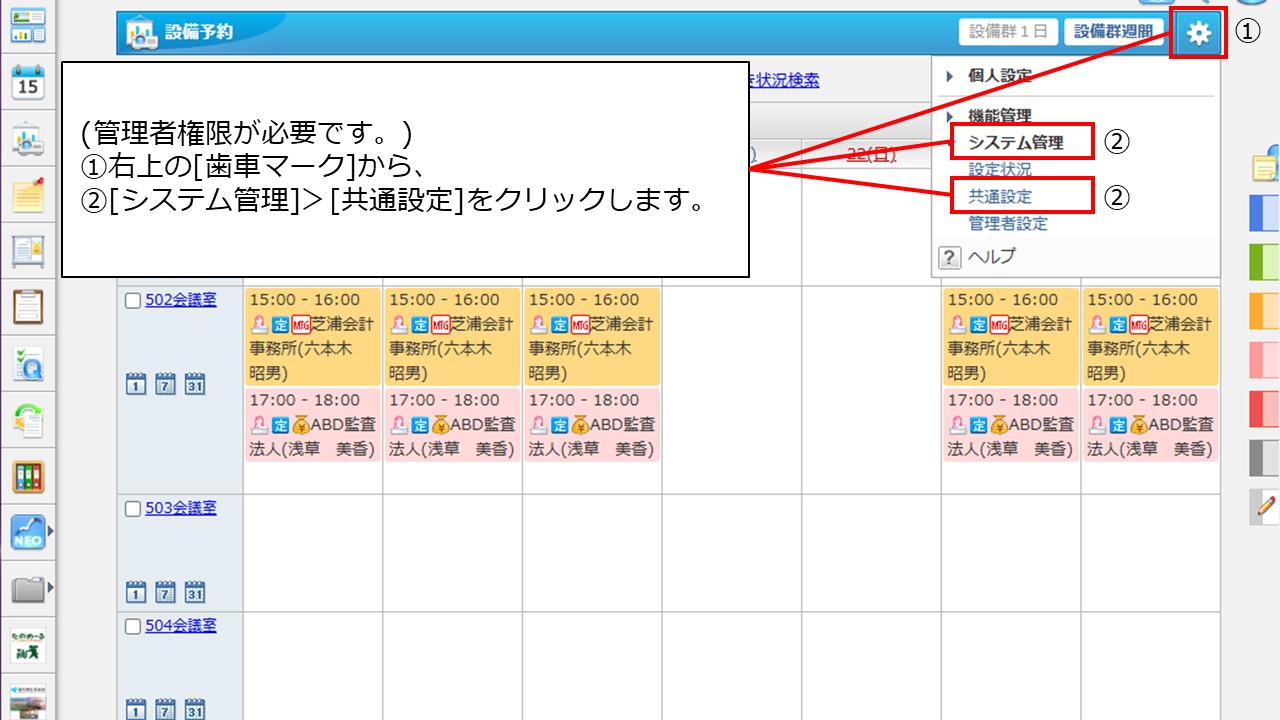Expand the folder icon submenu arrow
Screen dimensions: 1280x720
50,588
